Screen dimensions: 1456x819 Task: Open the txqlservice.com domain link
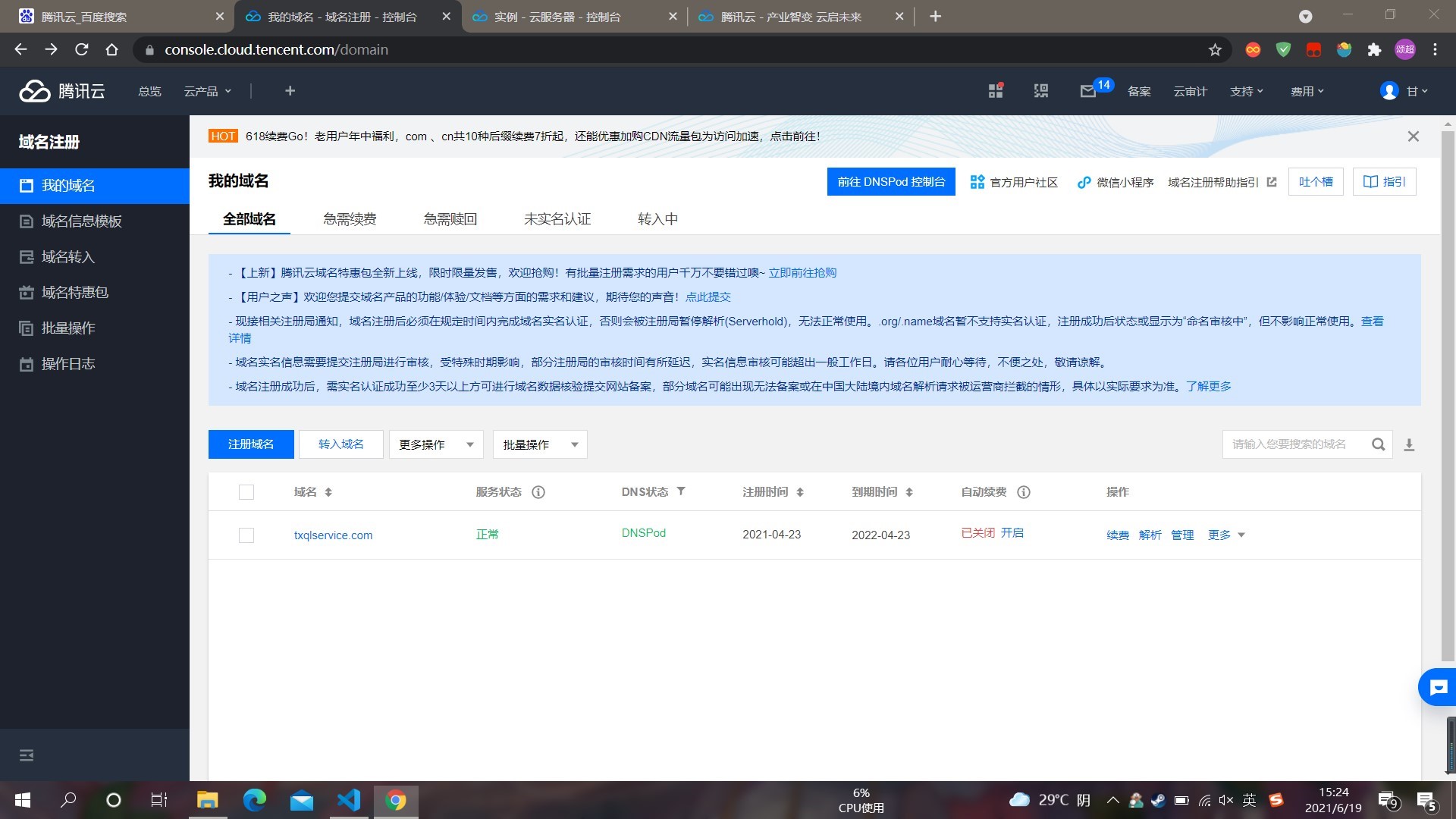point(333,535)
